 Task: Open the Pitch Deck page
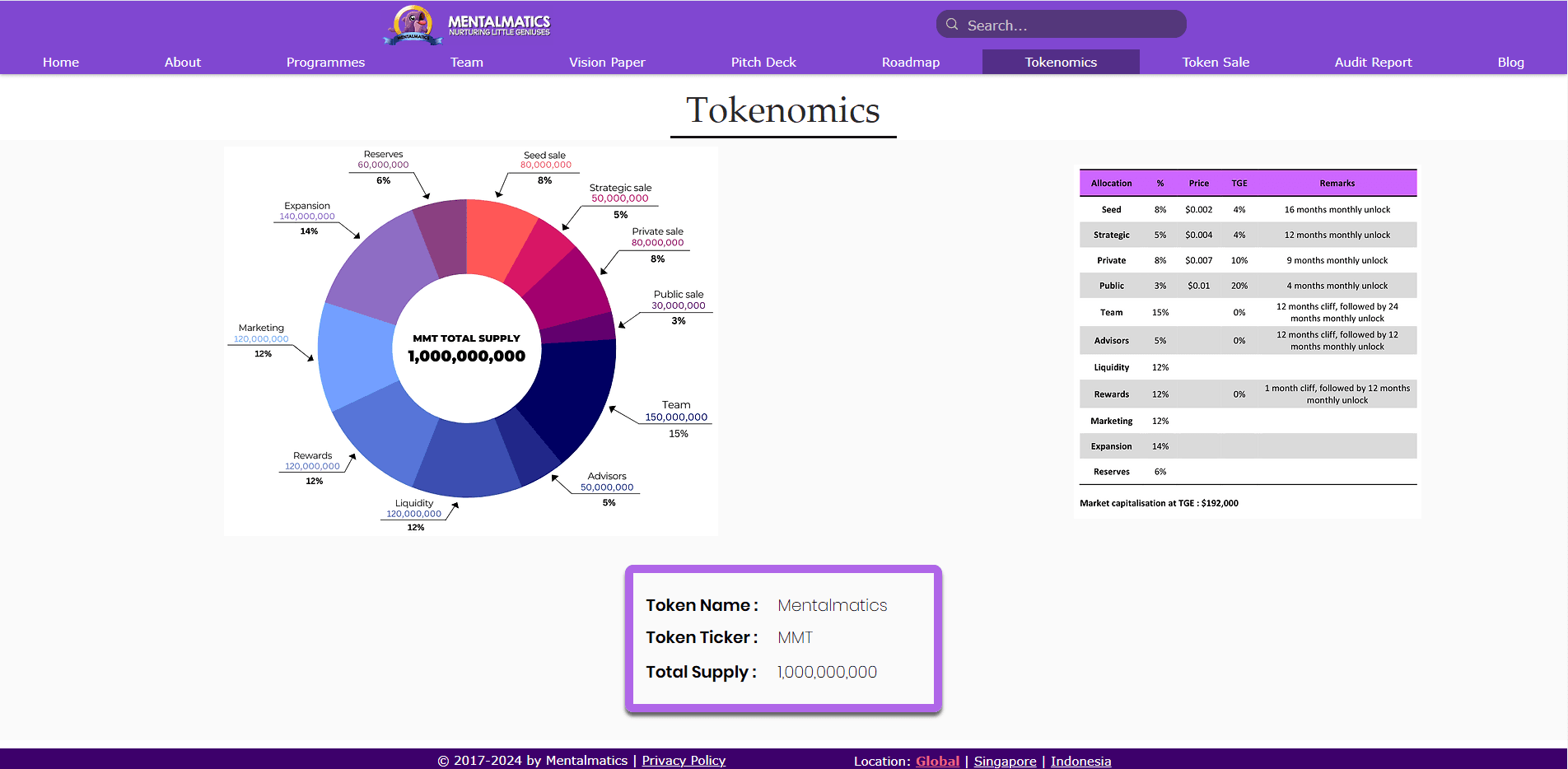(763, 63)
